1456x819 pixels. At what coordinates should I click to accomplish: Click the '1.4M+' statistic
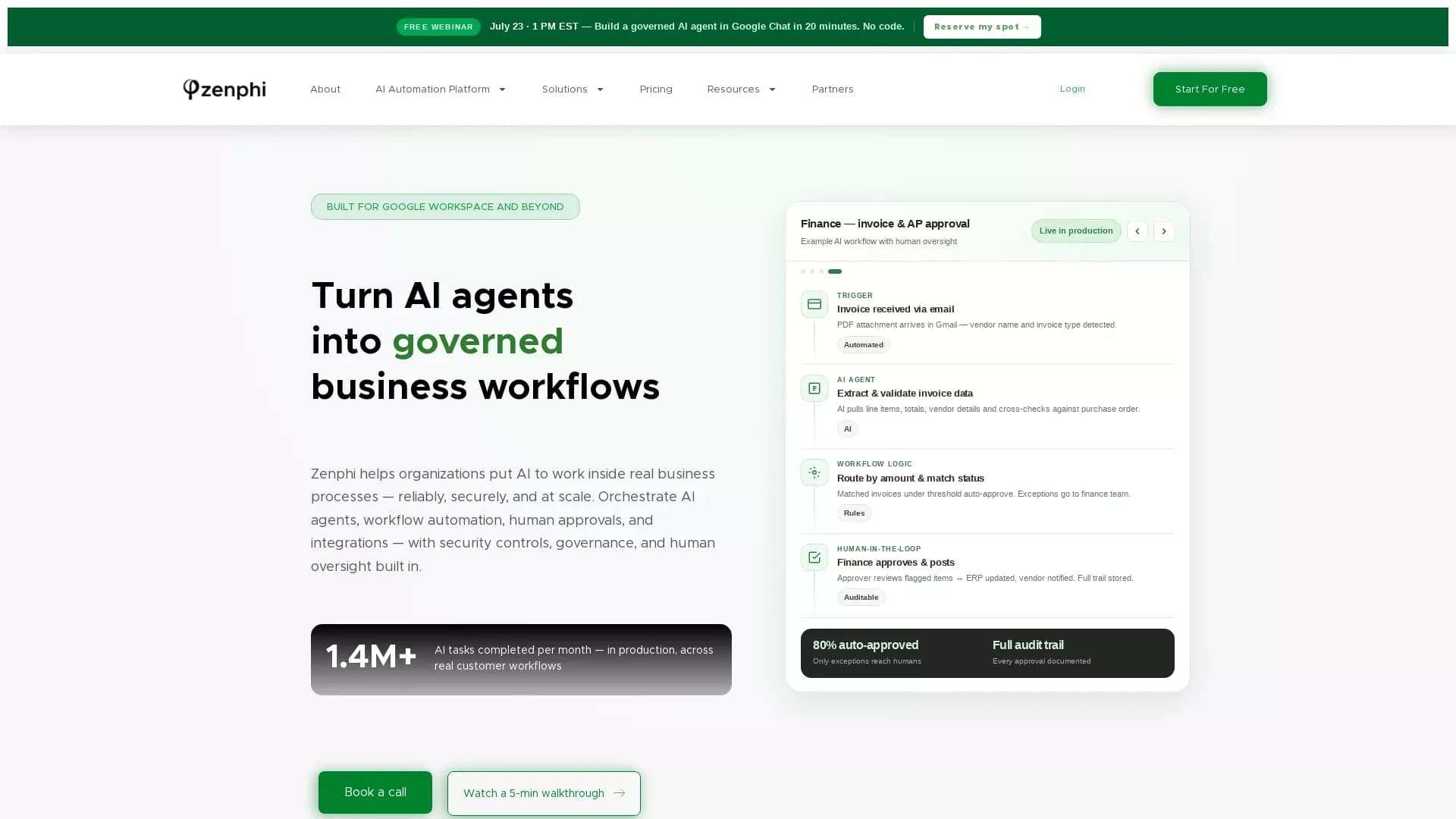click(x=372, y=657)
